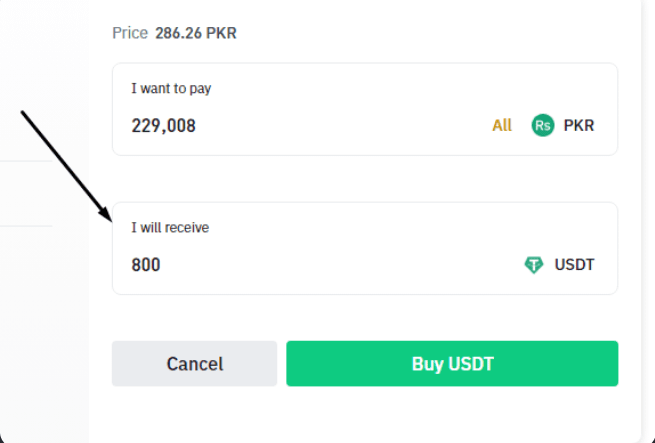Click the 286.26 PKR price value
Screen dimensions: 655x443
click(x=196, y=33)
